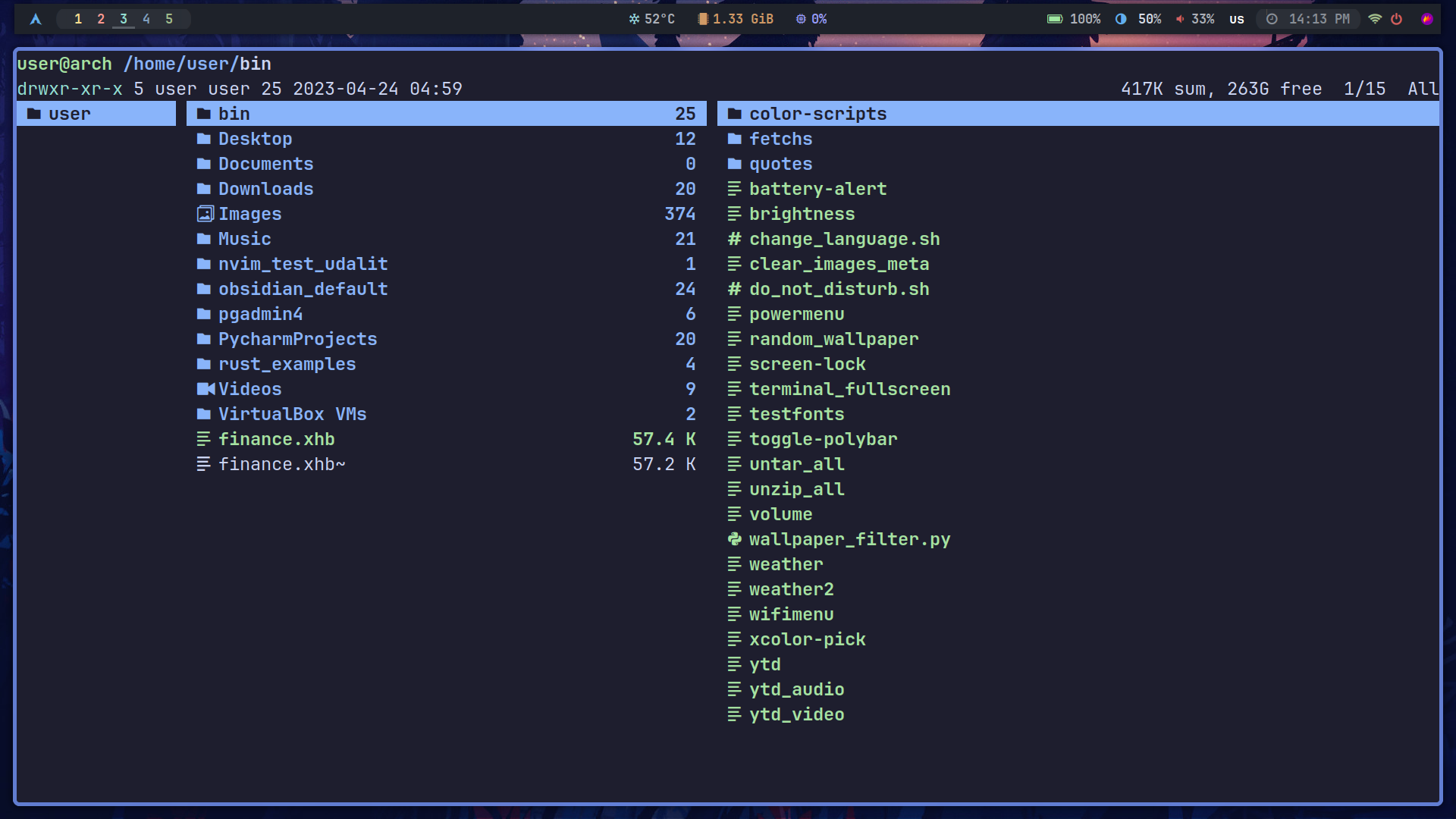Select the PycharmProjects directory
Viewport: 1456px width, 819px height.
point(297,339)
